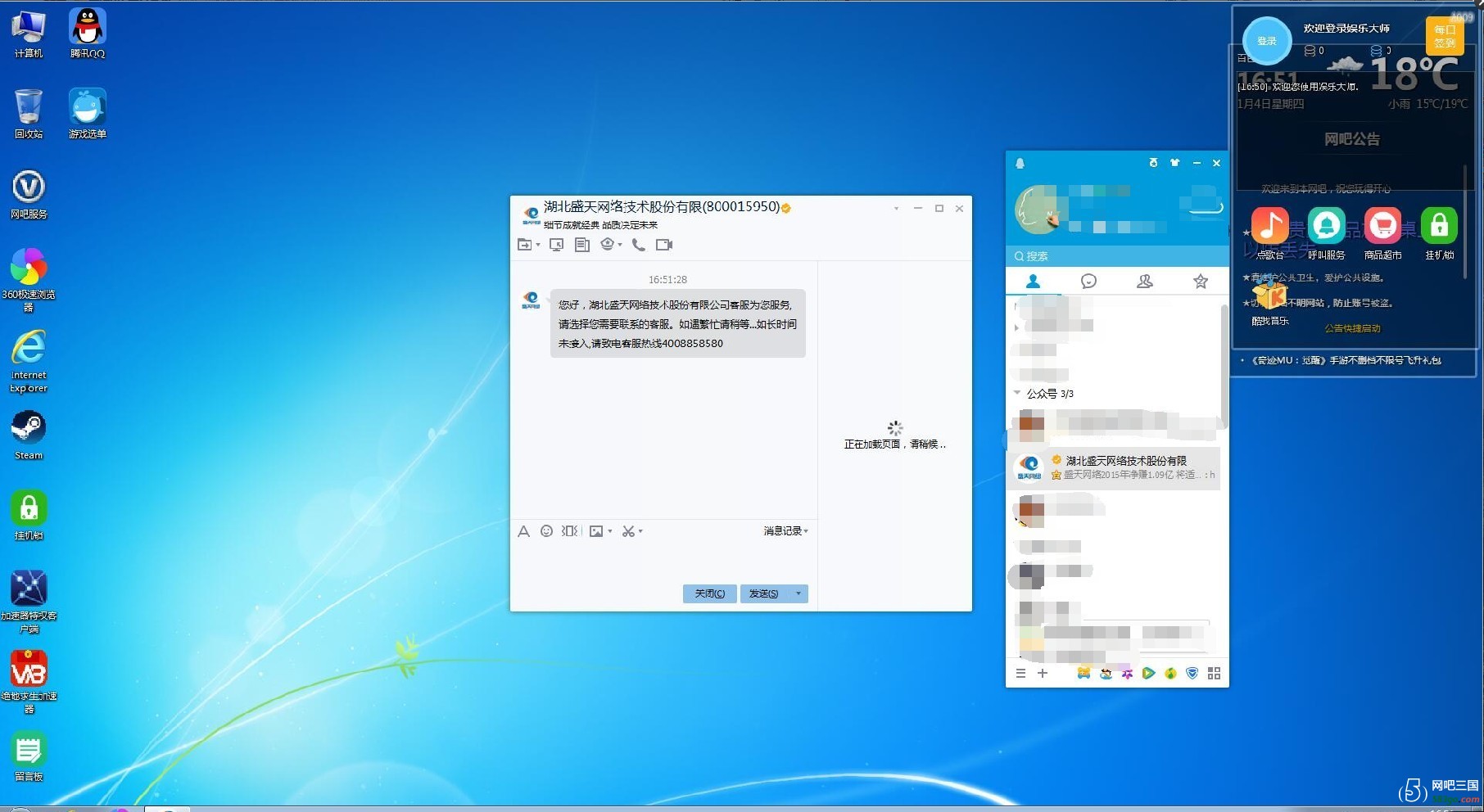Click the 奇迹MU：觉醒 news ticker link
The height and width of the screenshot is (812, 1484).
tap(1346, 360)
